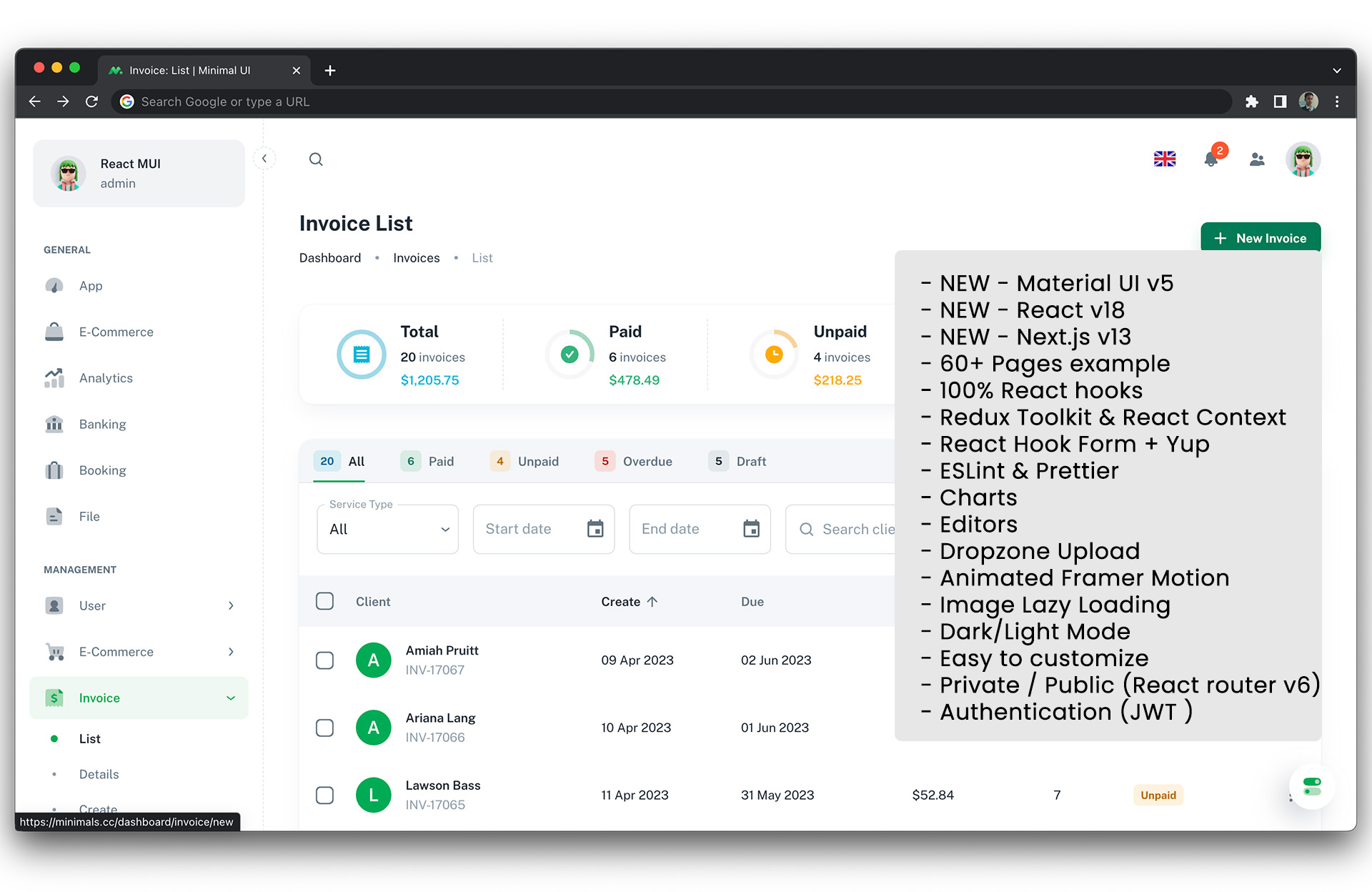Switch to the Draft tab
This screenshot has height=892, width=1372.
737,462
